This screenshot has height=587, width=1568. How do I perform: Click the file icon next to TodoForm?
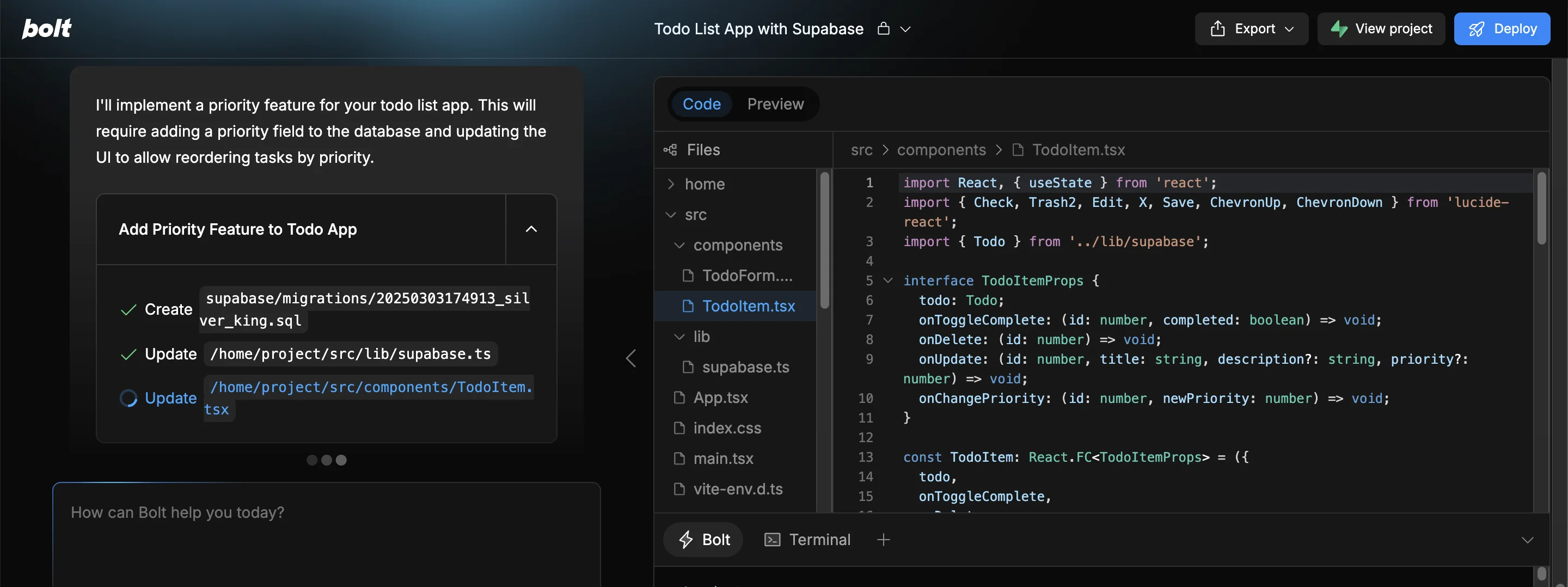pyautogui.click(x=688, y=275)
